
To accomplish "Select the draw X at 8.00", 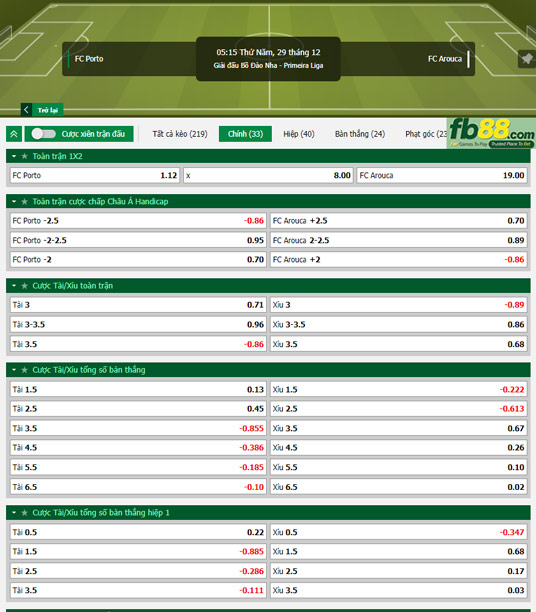I will point(268,176).
